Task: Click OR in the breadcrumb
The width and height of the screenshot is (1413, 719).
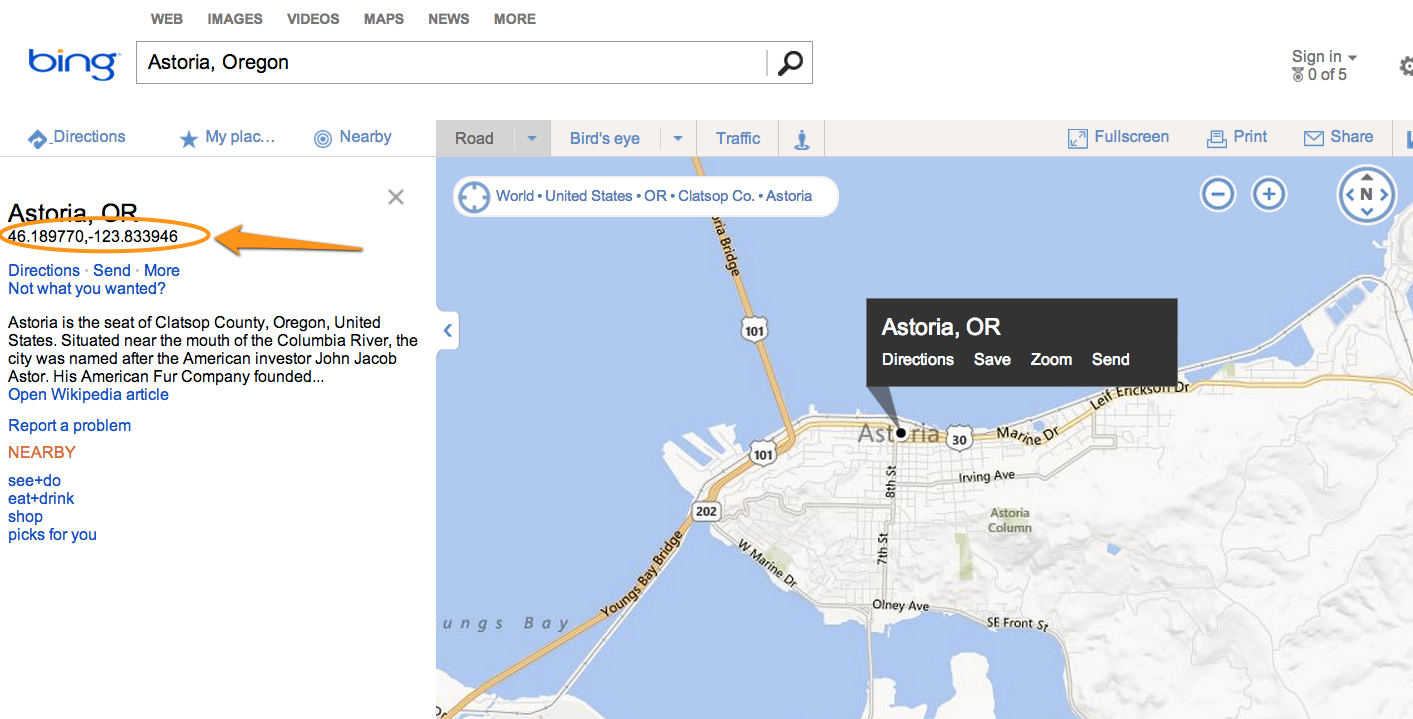Action: 655,196
